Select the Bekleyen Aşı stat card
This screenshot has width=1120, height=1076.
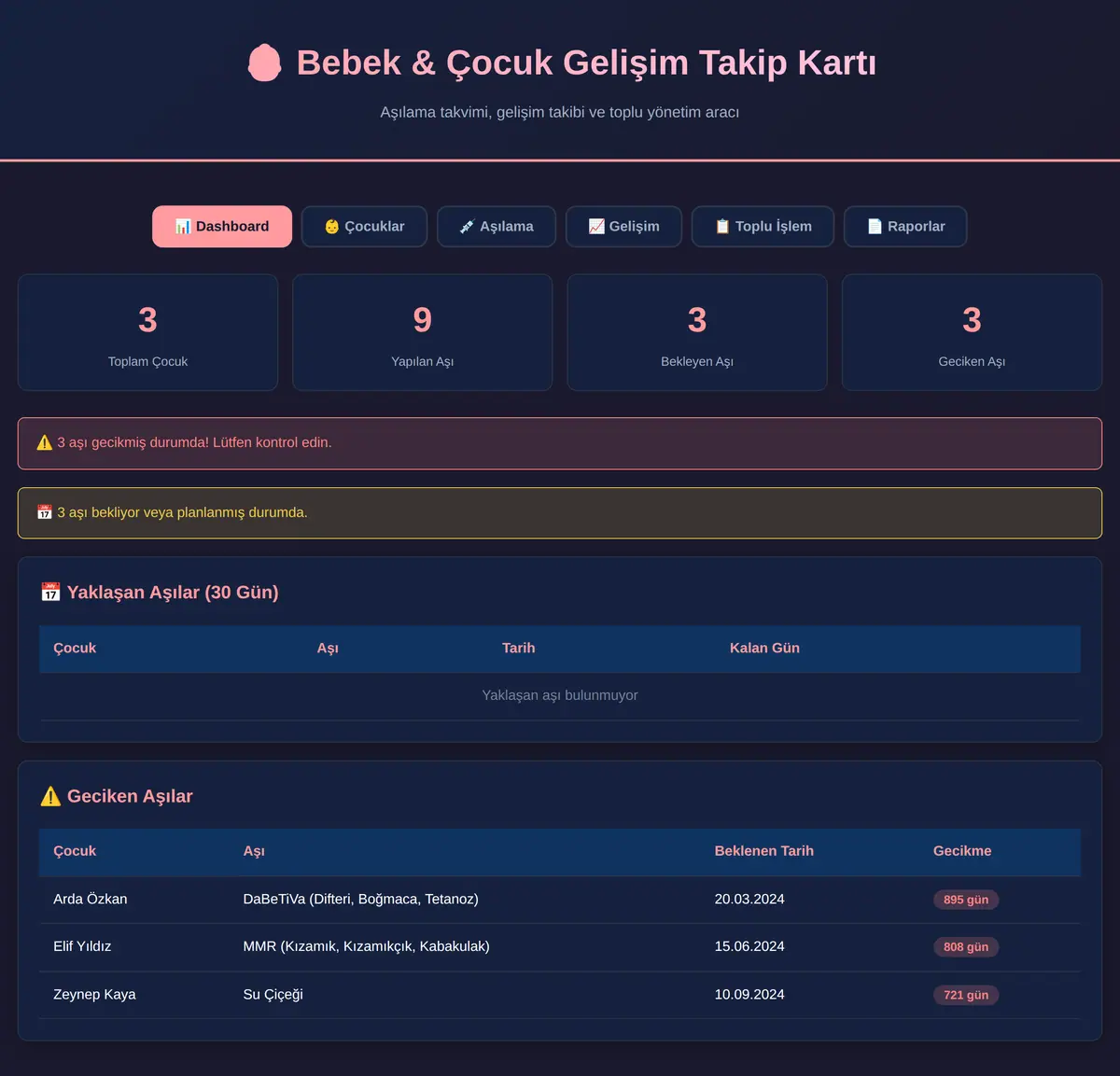(697, 332)
